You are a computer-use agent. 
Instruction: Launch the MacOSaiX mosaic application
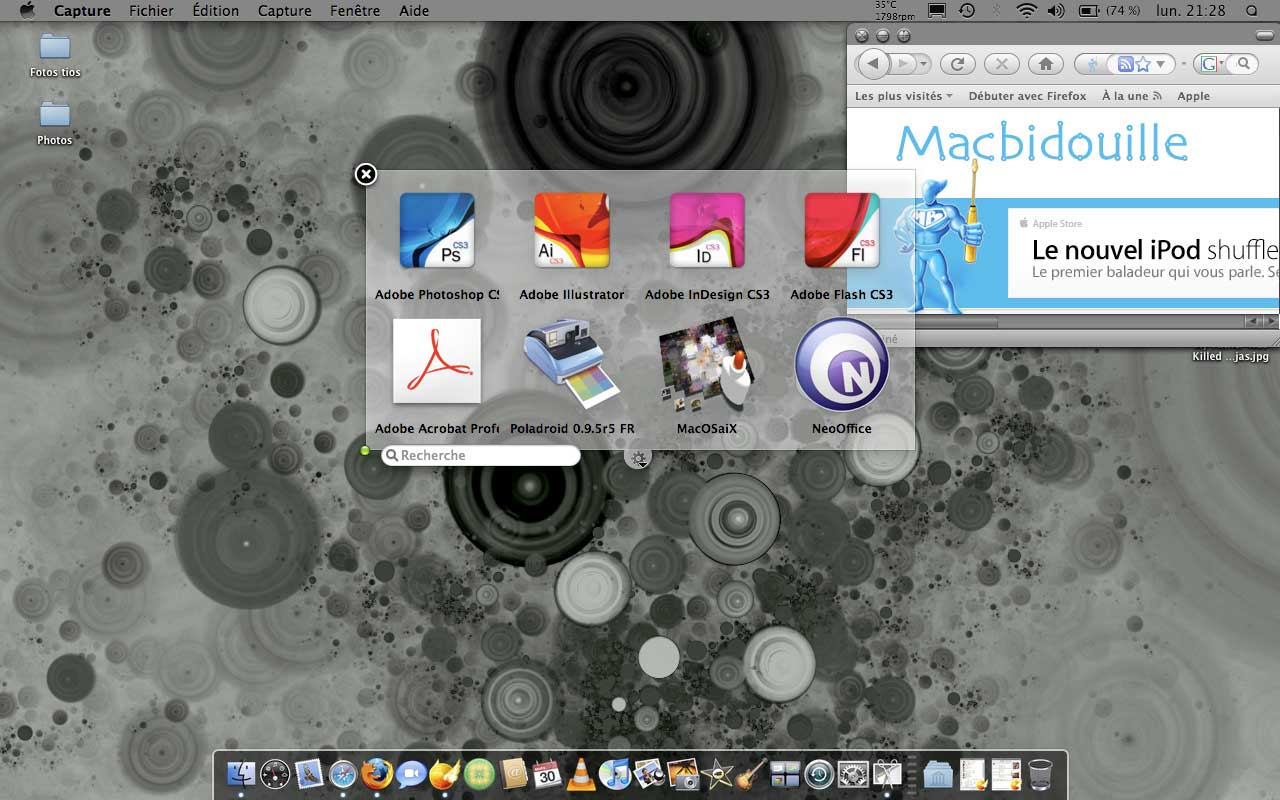pos(707,364)
